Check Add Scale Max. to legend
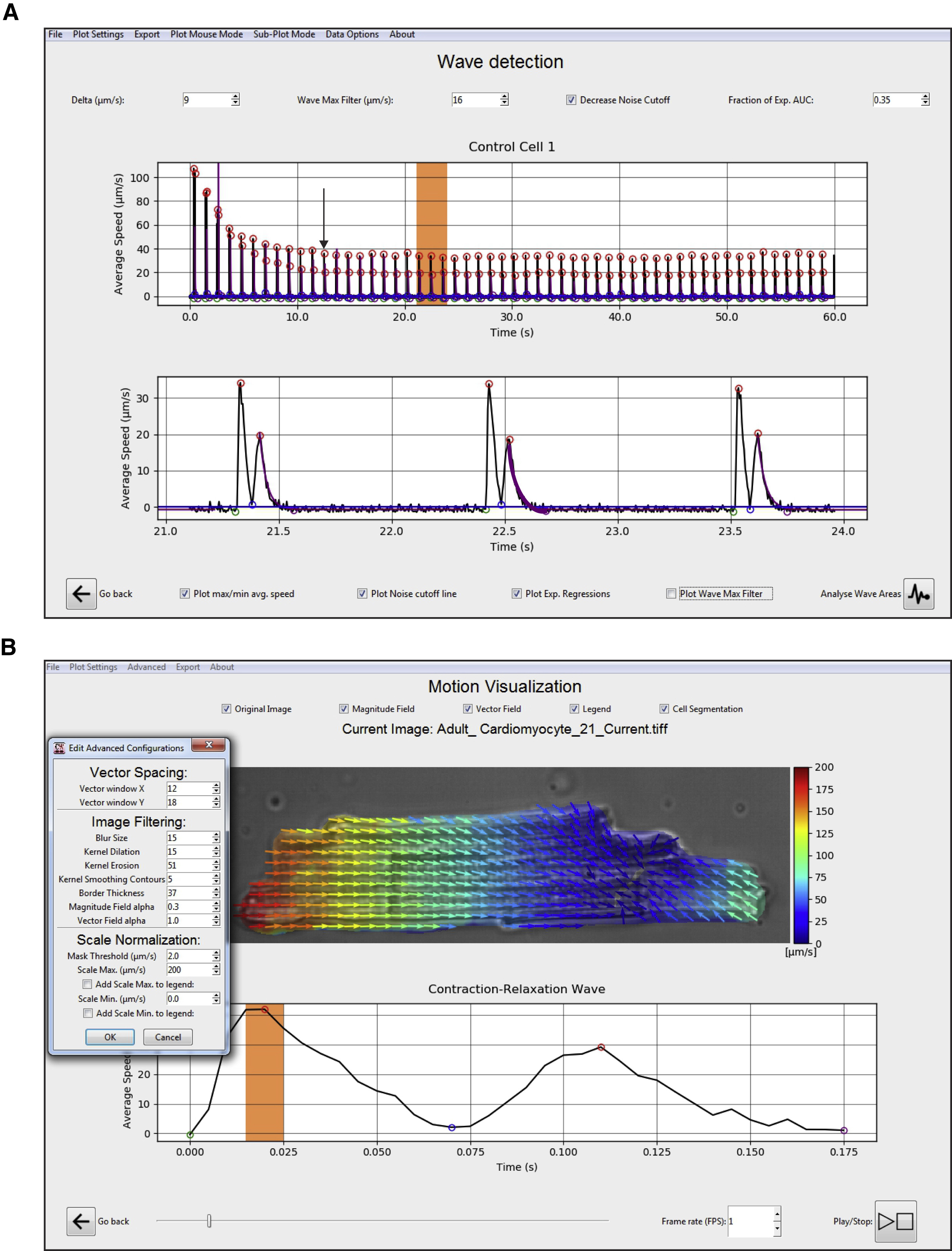The width and height of the screenshot is (952, 1251). point(87,984)
